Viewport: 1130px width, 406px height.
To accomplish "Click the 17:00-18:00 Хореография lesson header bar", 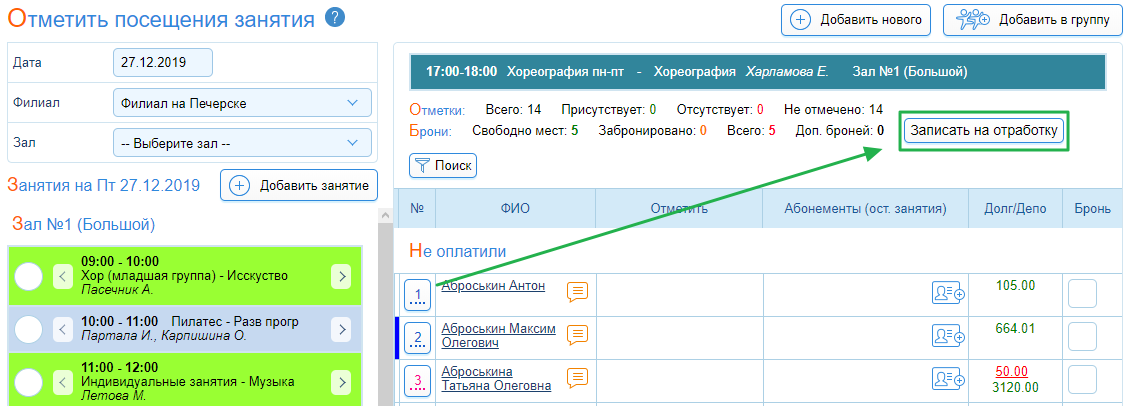I will (757, 72).
